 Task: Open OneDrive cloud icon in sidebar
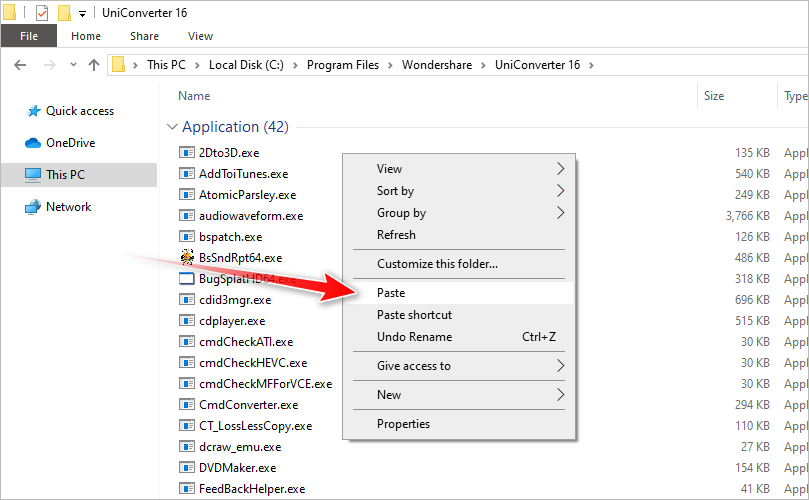(32, 143)
